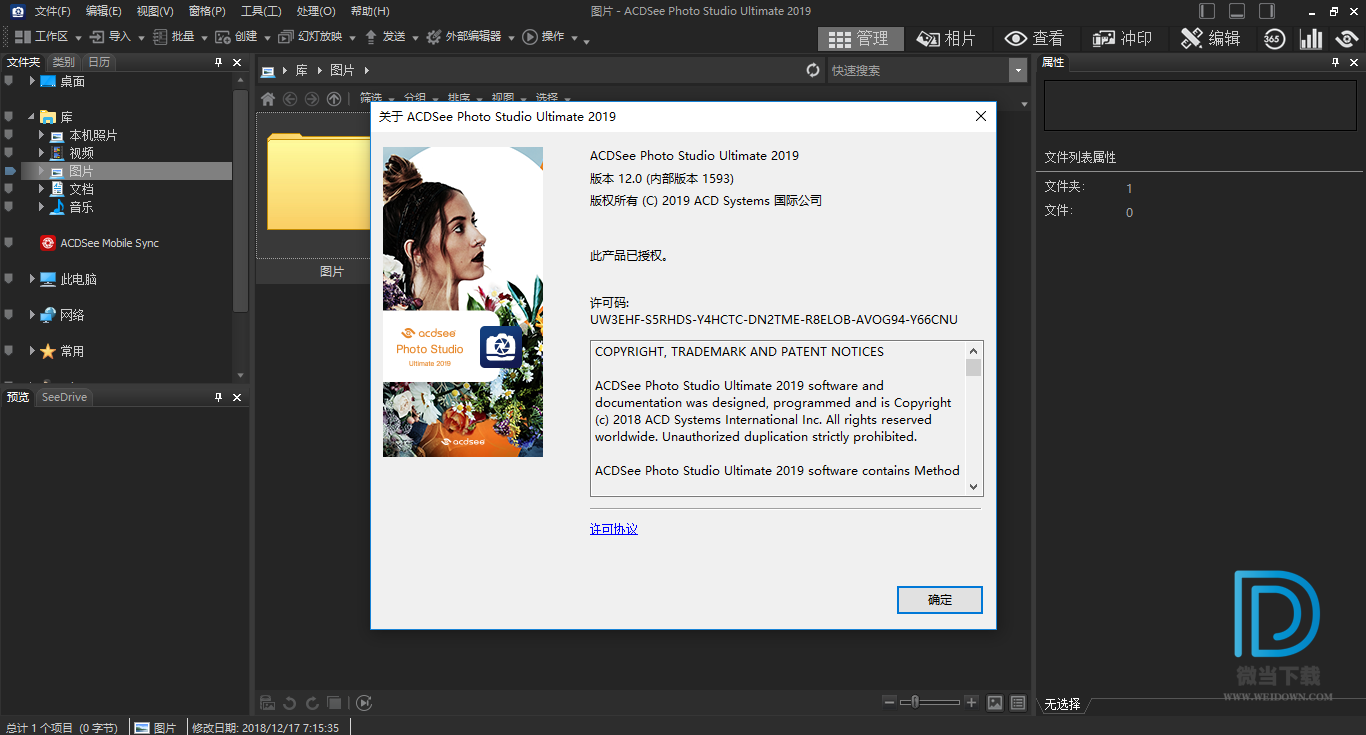Close the About ACDSee dialog
This screenshot has width=1366, height=735.
coord(981,116)
